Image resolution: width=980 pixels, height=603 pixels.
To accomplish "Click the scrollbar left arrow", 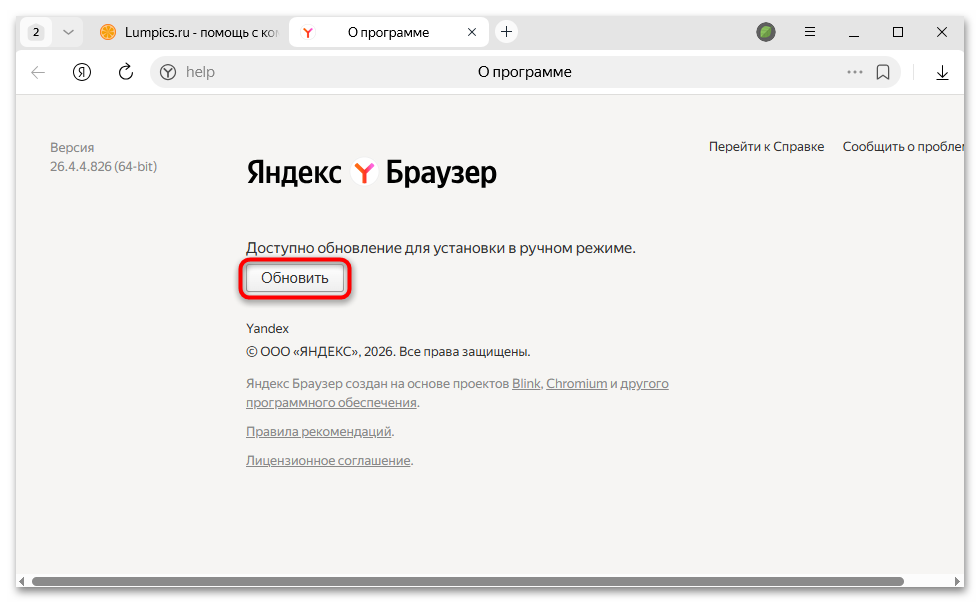I will [x=22, y=581].
